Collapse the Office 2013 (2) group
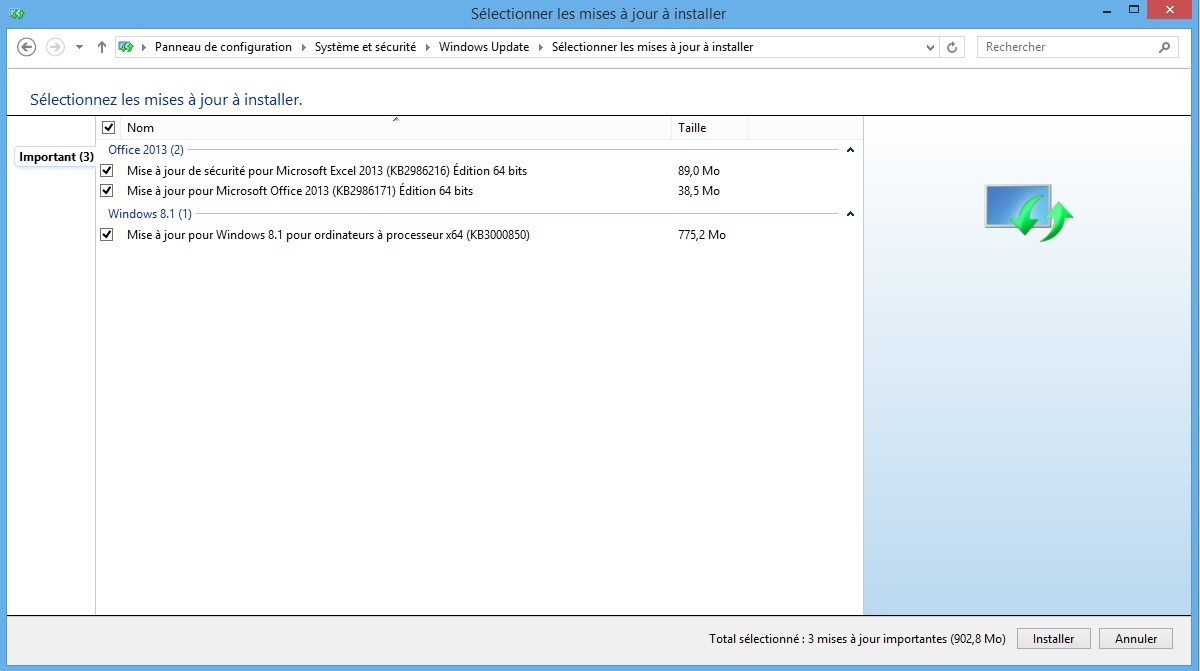The height and width of the screenshot is (671, 1200). [x=850, y=150]
